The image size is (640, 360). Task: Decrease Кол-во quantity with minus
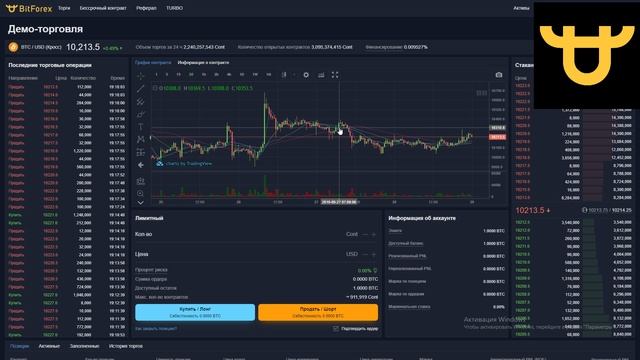(365, 234)
